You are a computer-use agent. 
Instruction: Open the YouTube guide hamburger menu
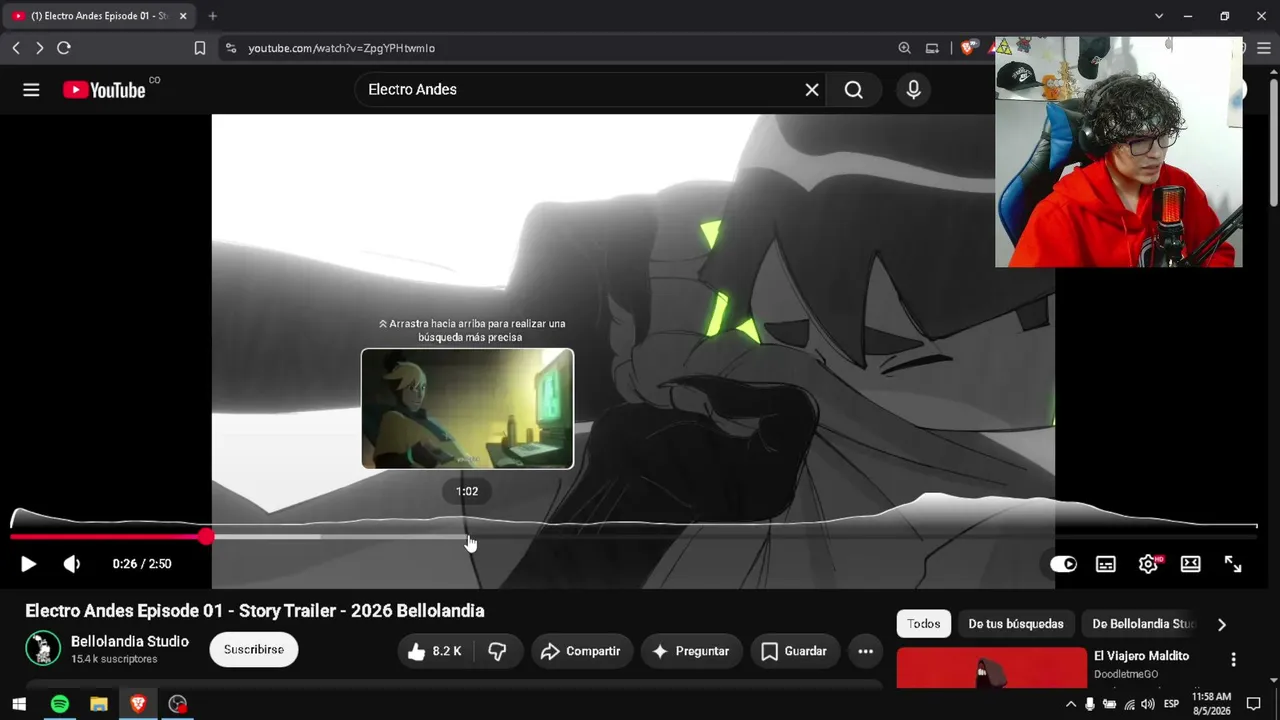(x=31, y=90)
